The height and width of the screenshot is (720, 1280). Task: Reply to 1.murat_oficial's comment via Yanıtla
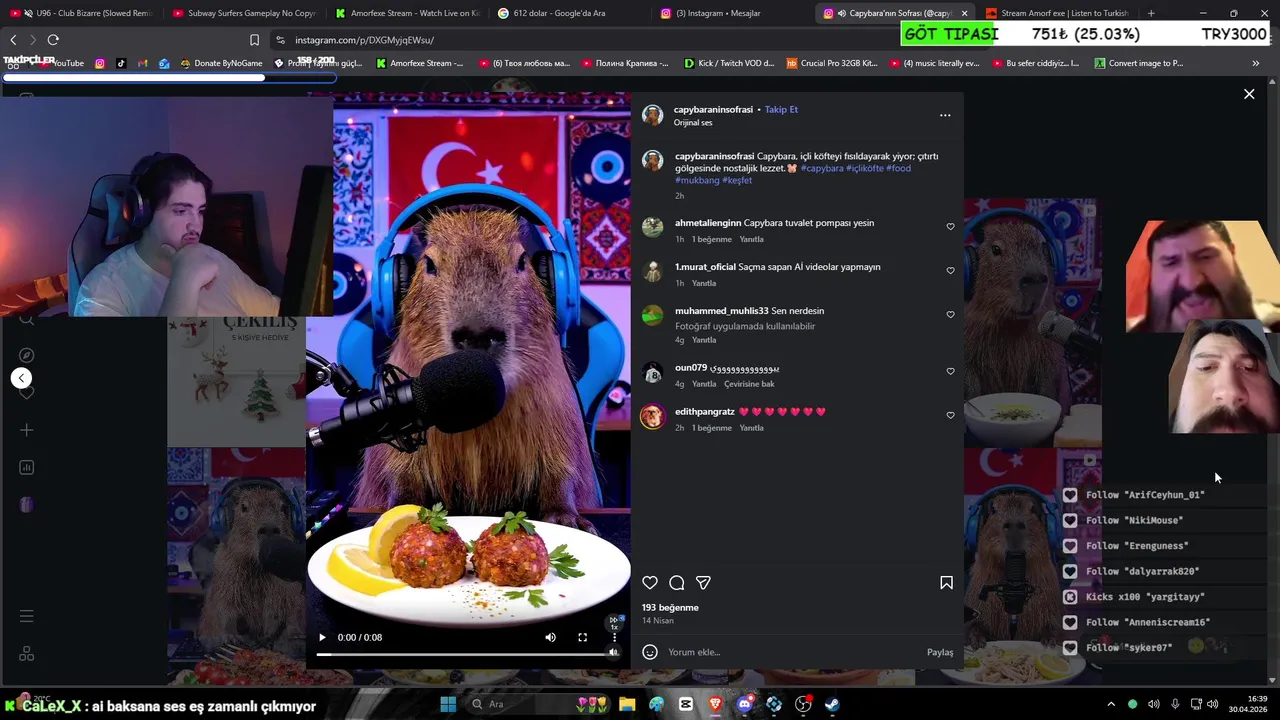(x=704, y=284)
